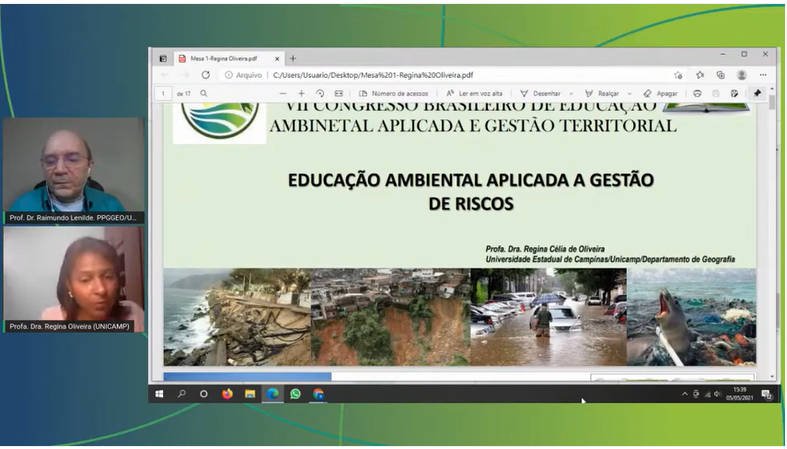Viewport: 787px width, 449px height.
Task: Open the Edge tab actions menu icon
Action: pos(163,59)
